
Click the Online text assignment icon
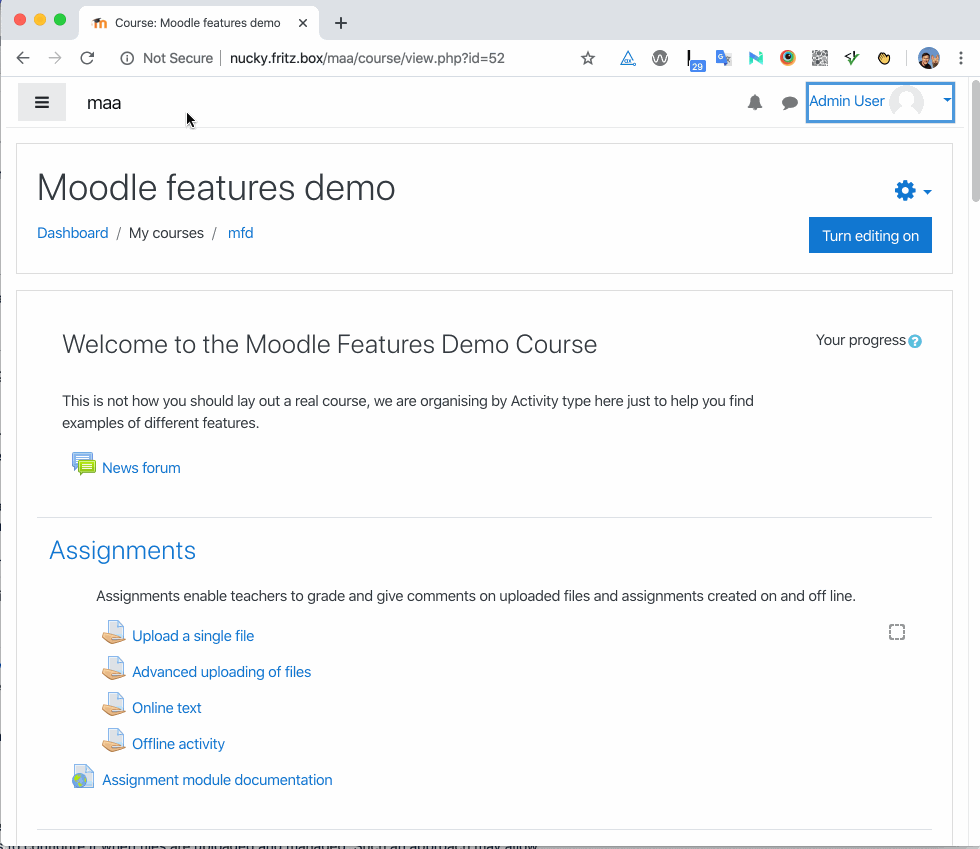click(114, 705)
